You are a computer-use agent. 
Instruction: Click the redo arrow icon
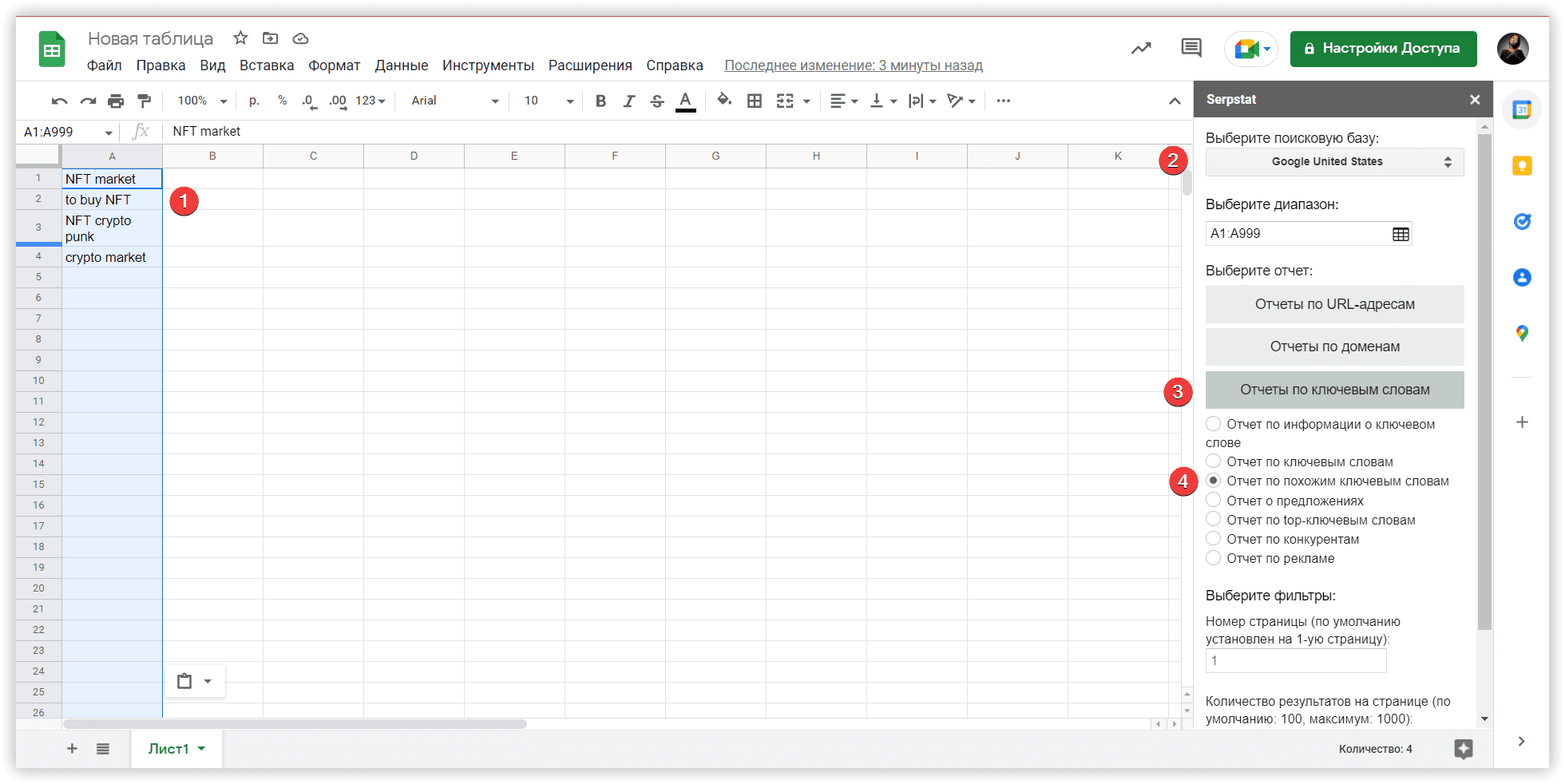pyautogui.click(x=88, y=101)
